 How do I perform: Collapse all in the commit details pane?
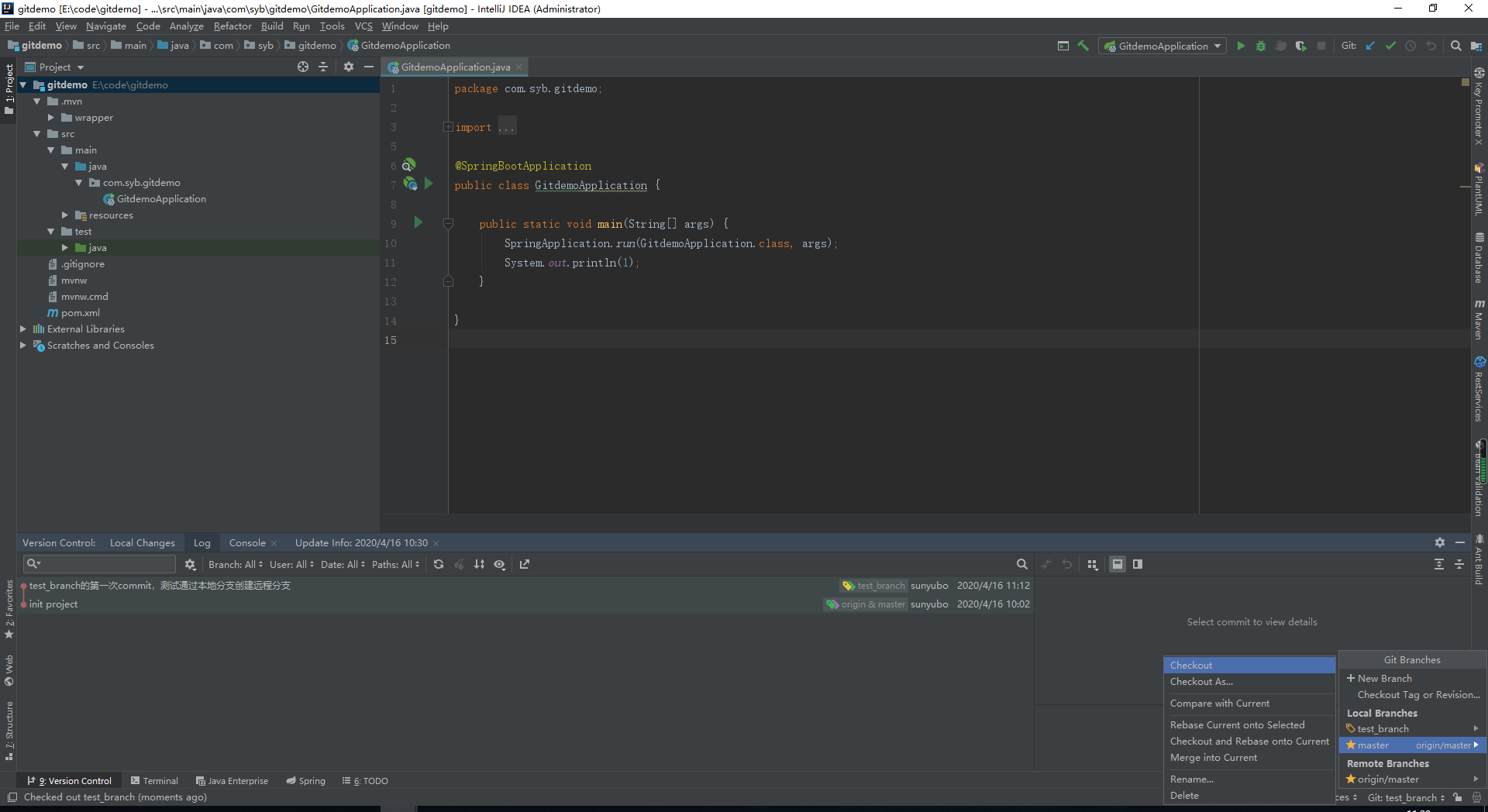point(1459,564)
